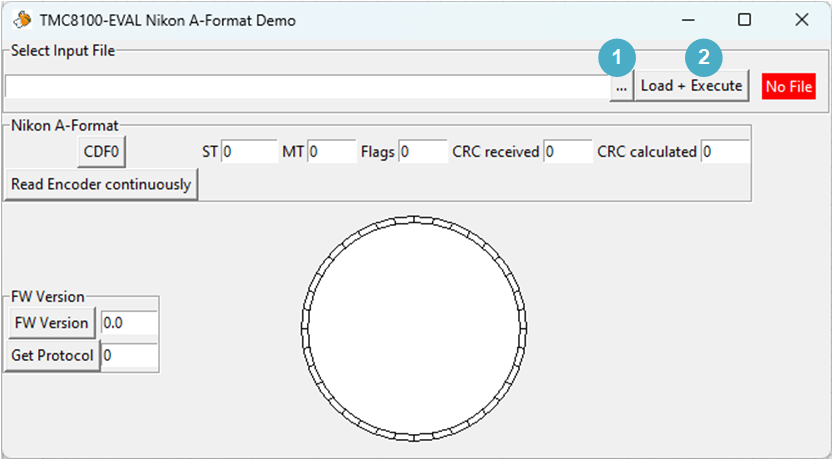Click the red No File status indicator
833x460 pixels.
pyautogui.click(x=789, y=87)
